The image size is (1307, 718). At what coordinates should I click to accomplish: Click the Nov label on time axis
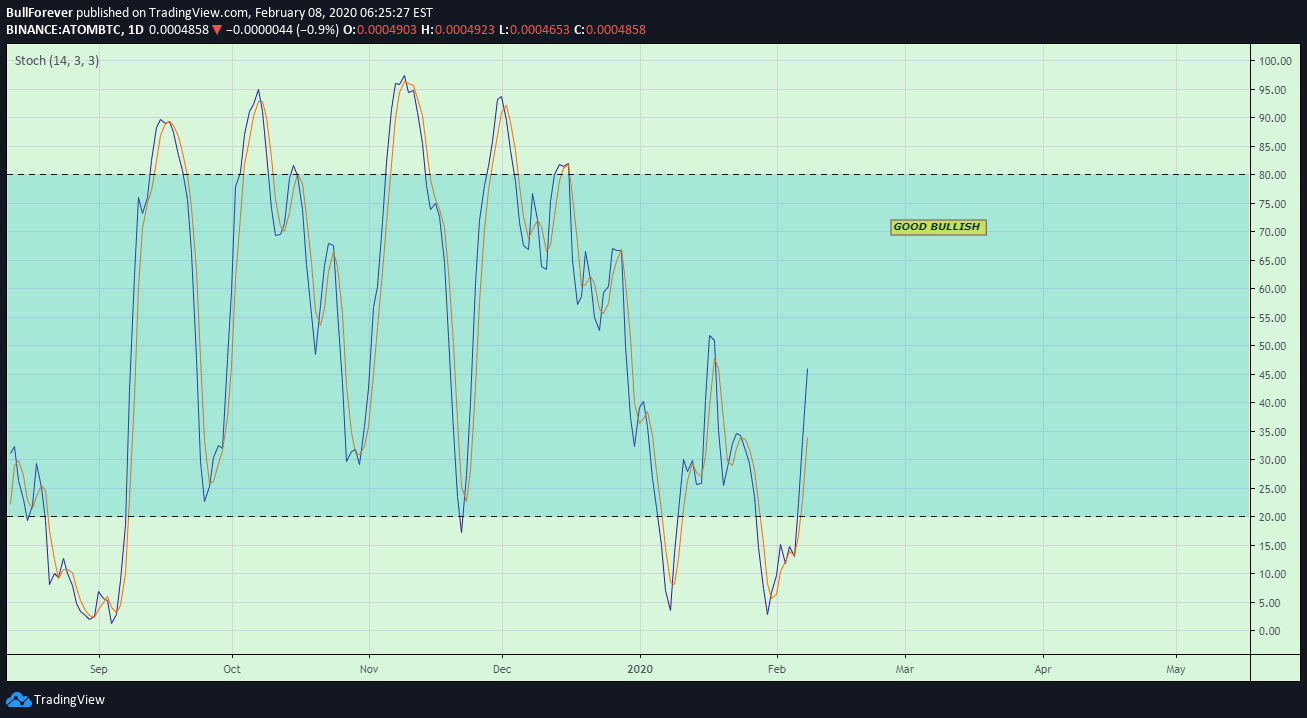[x=369, y=668]
